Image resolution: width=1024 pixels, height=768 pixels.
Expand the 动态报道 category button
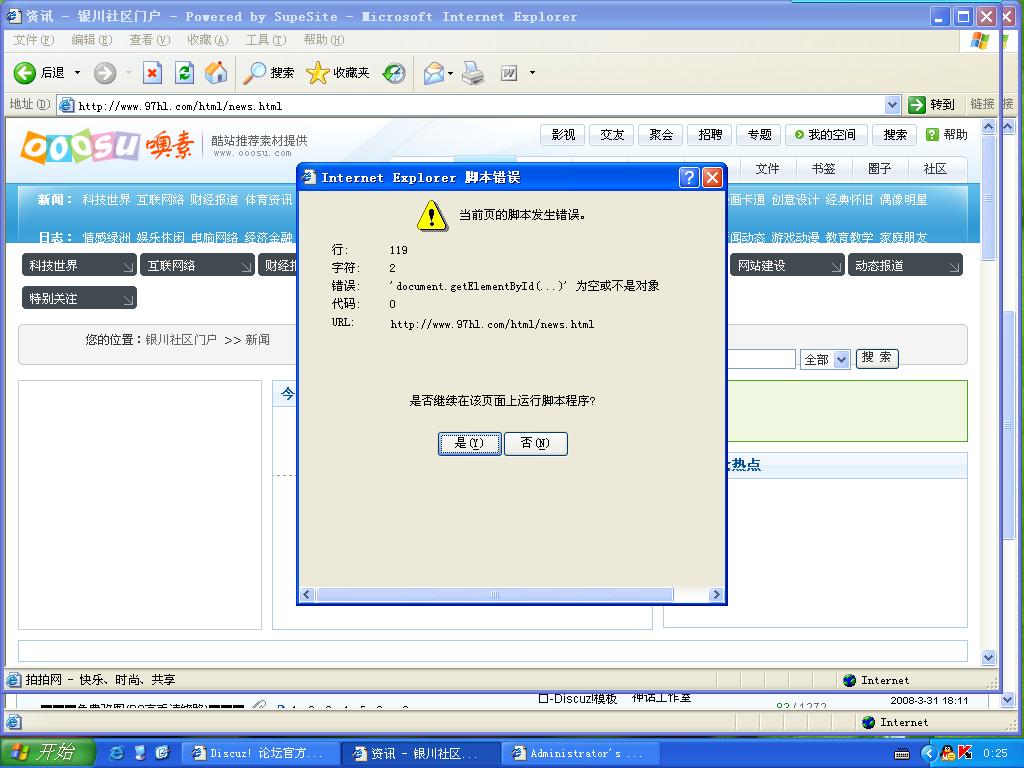point(905,265)
